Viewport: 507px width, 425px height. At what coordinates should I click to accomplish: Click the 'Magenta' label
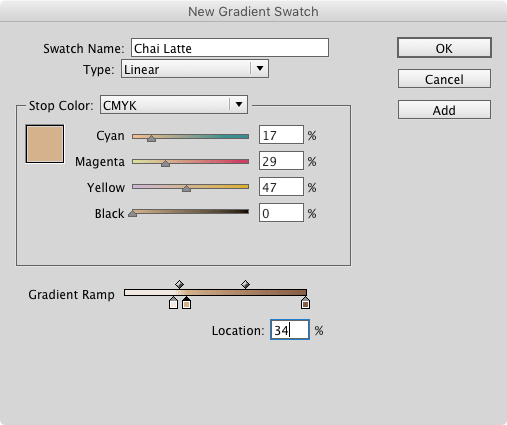tap(100, 162)
